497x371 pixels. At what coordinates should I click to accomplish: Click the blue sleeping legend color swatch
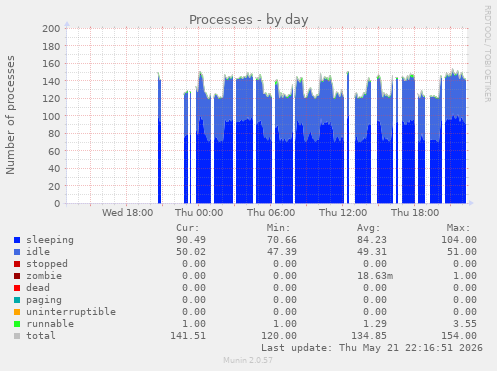[17, 240]
